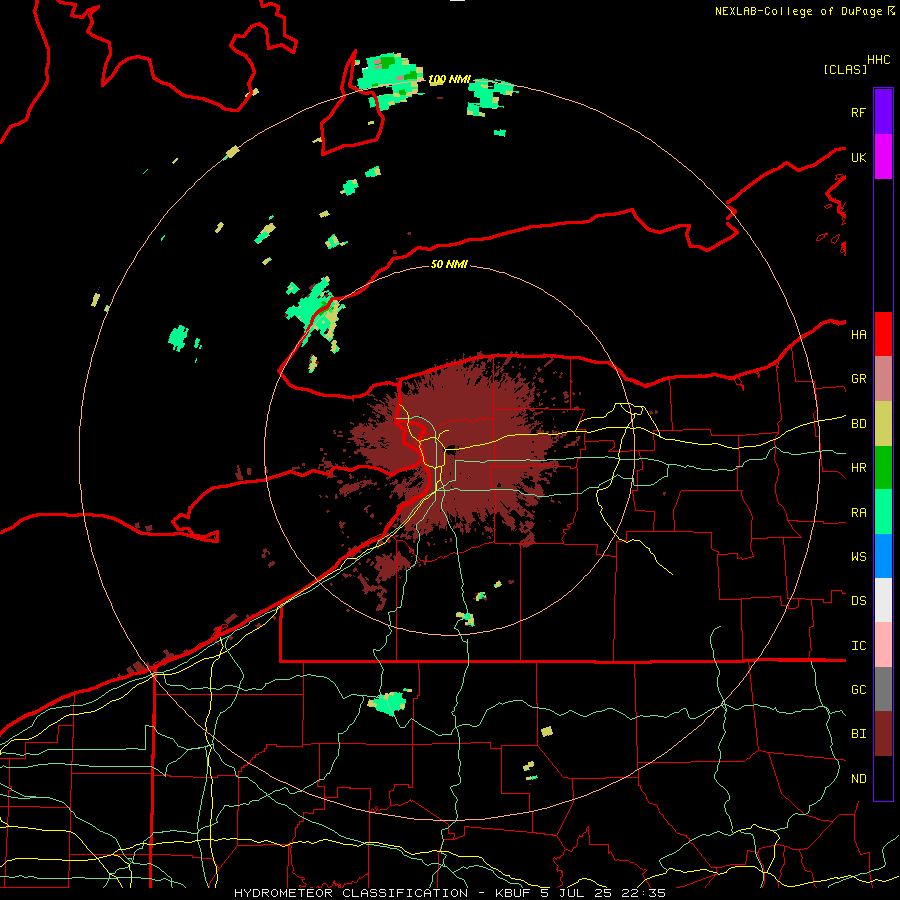
Task: Click the radar site center of the brown echo
Action: click(x=450, y=449)
